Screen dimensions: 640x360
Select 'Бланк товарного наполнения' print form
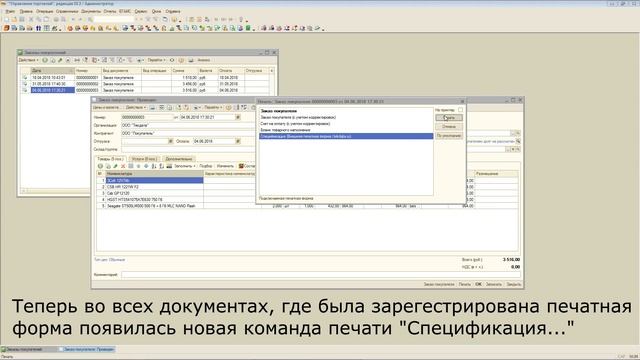tap(346, 130)
